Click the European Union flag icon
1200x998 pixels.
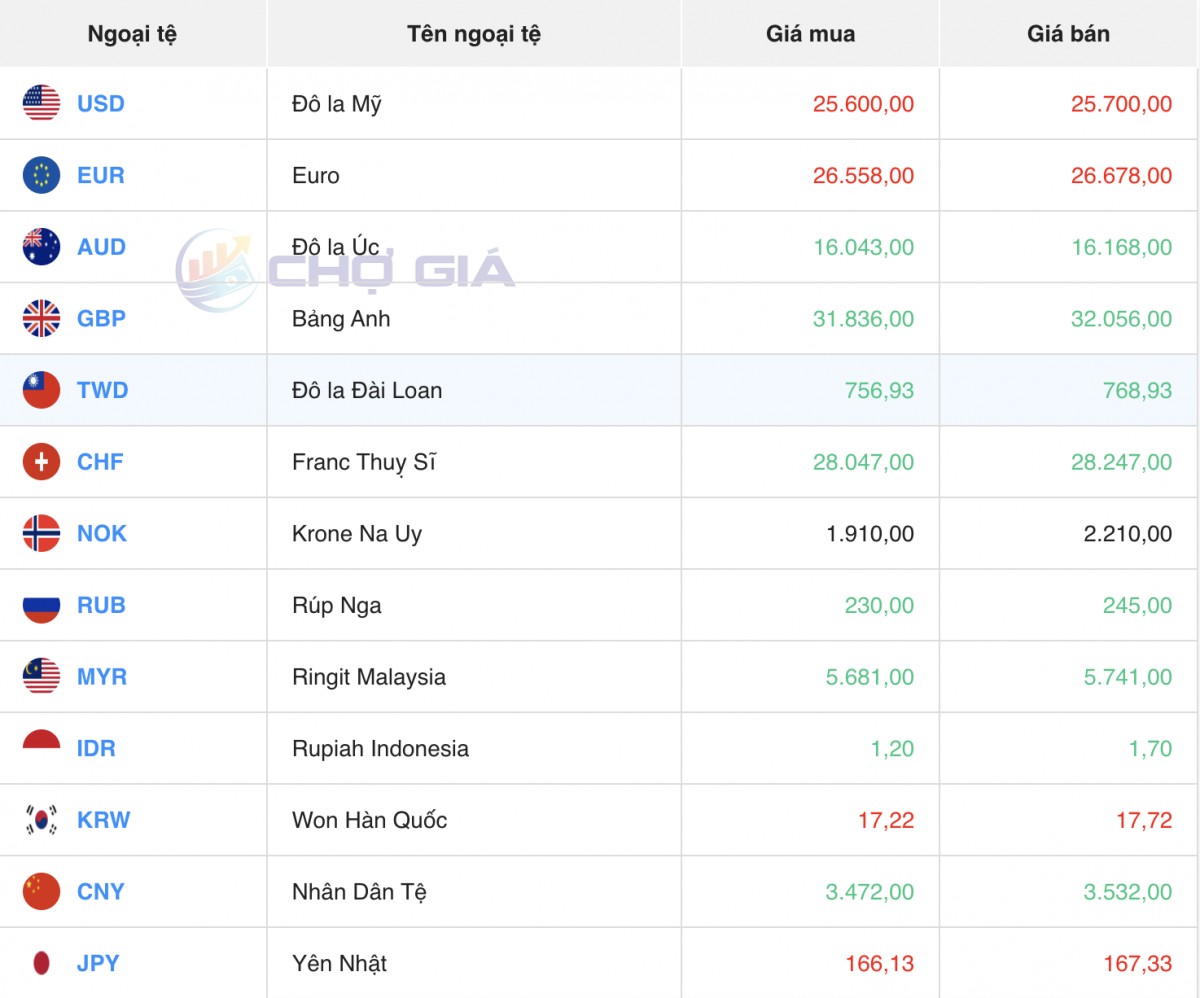41,175
